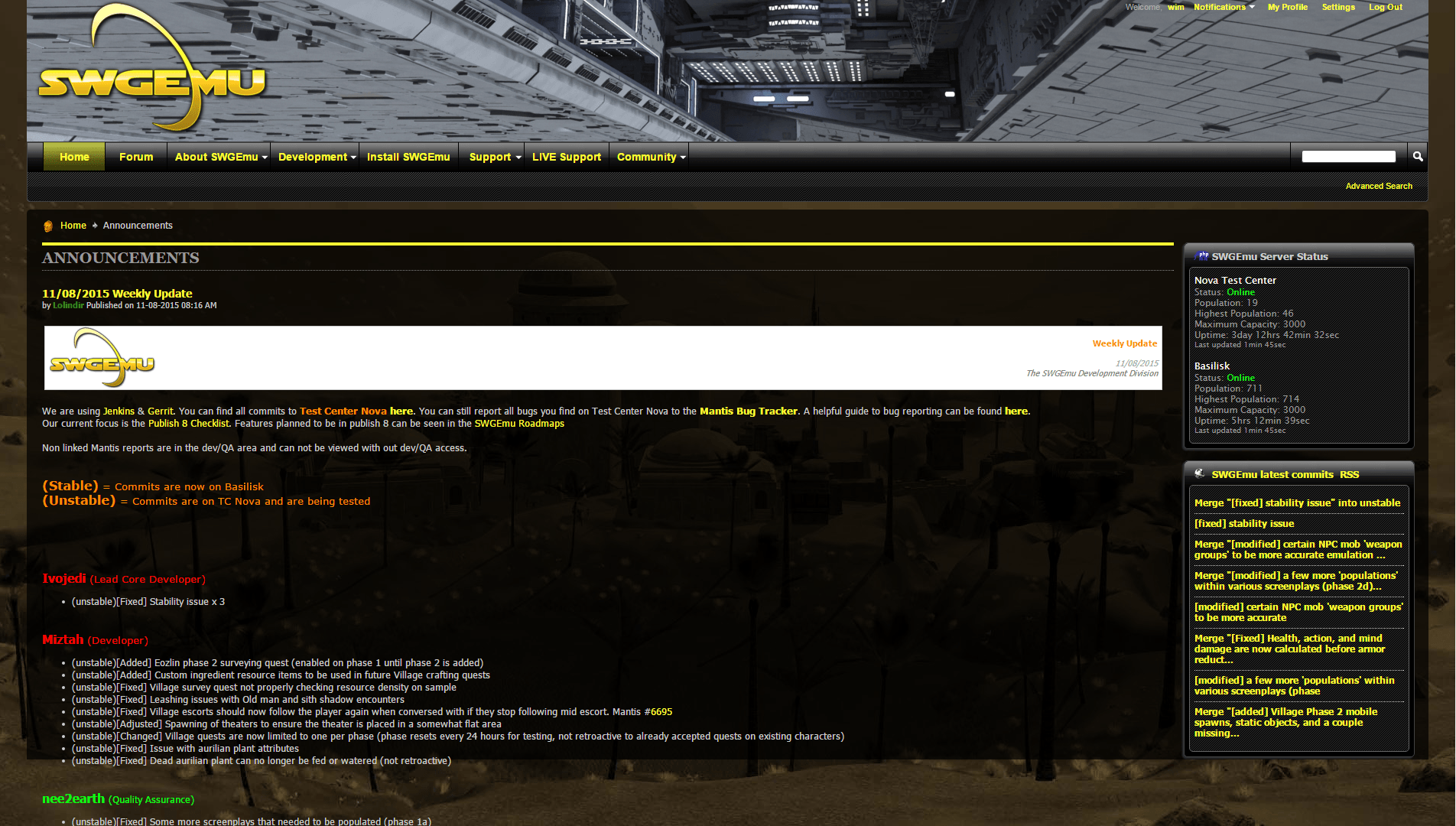Open the Forum tab
This screenshot has width=1456, height=826.
click(x=136, y=157)
